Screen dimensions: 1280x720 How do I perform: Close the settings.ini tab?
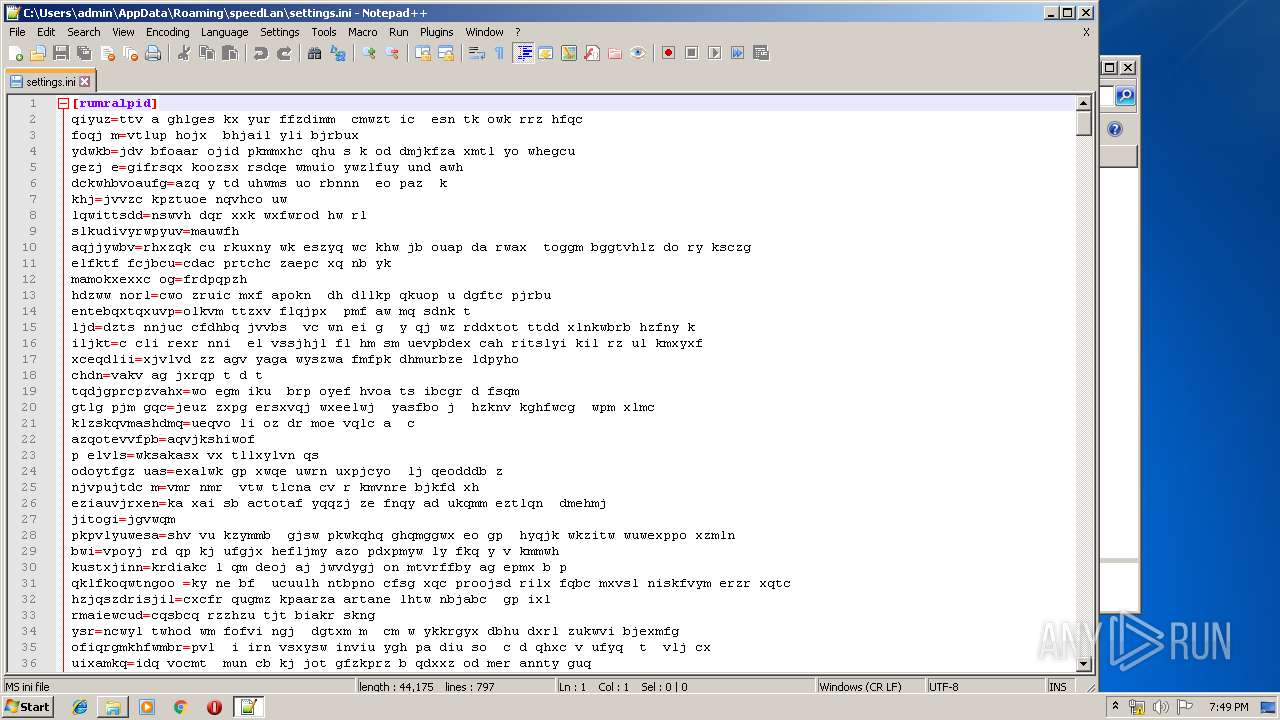[84, 82]
